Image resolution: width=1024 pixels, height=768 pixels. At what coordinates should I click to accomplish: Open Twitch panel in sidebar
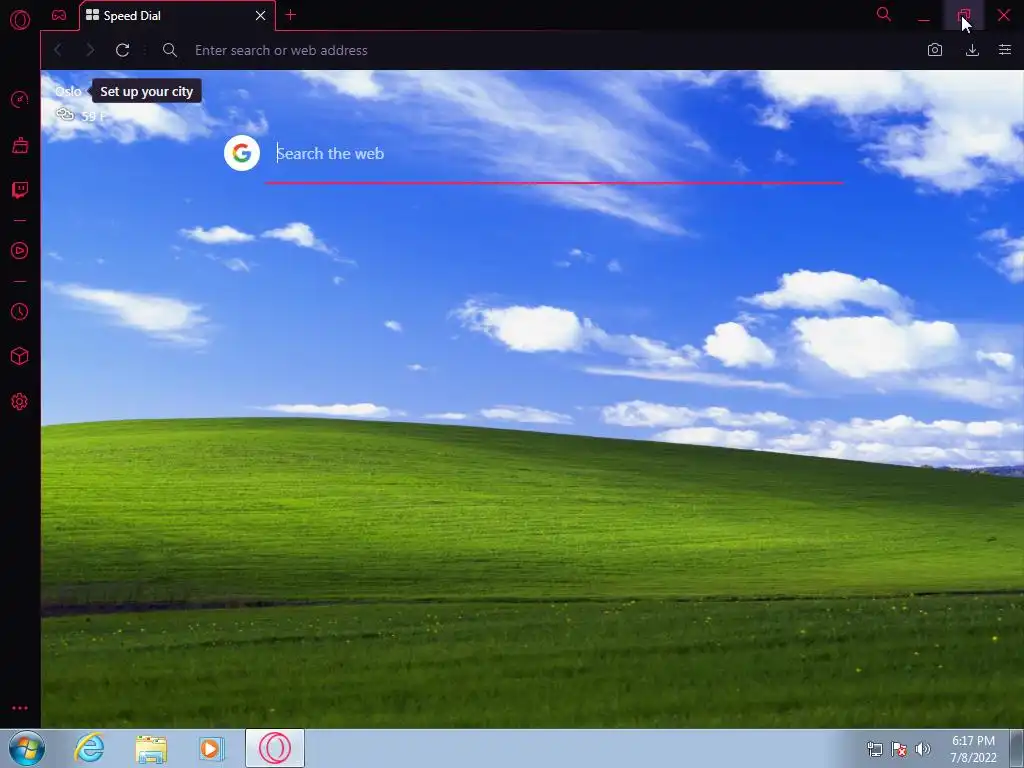[x=20, y=190]
